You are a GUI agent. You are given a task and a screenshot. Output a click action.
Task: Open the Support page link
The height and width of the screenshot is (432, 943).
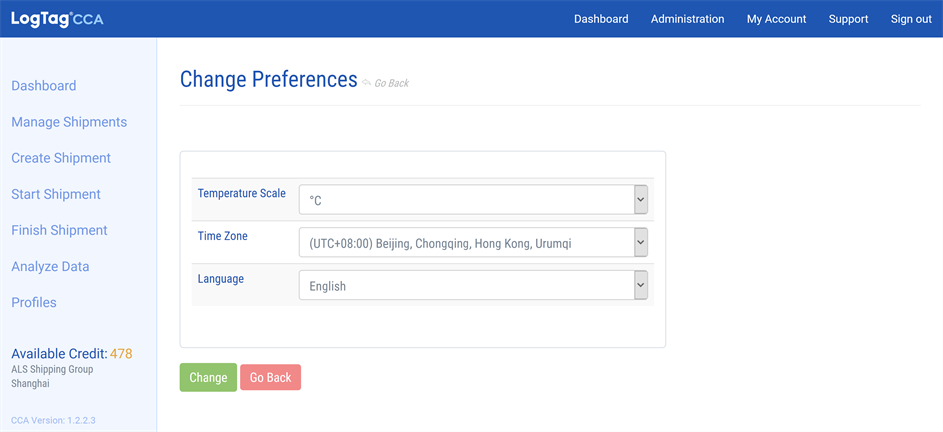coord(848,19)
